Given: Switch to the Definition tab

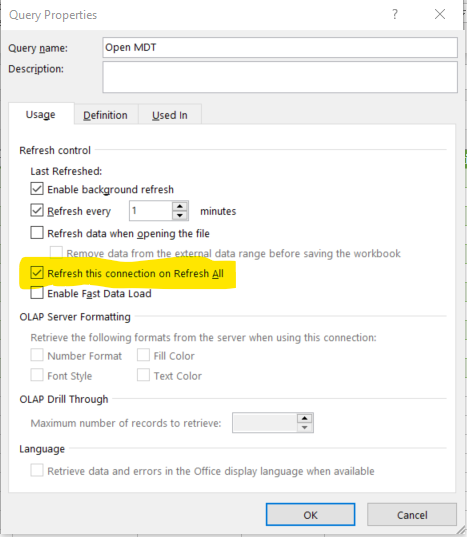Looking at the screenshot, I should (x=105, y=115).
